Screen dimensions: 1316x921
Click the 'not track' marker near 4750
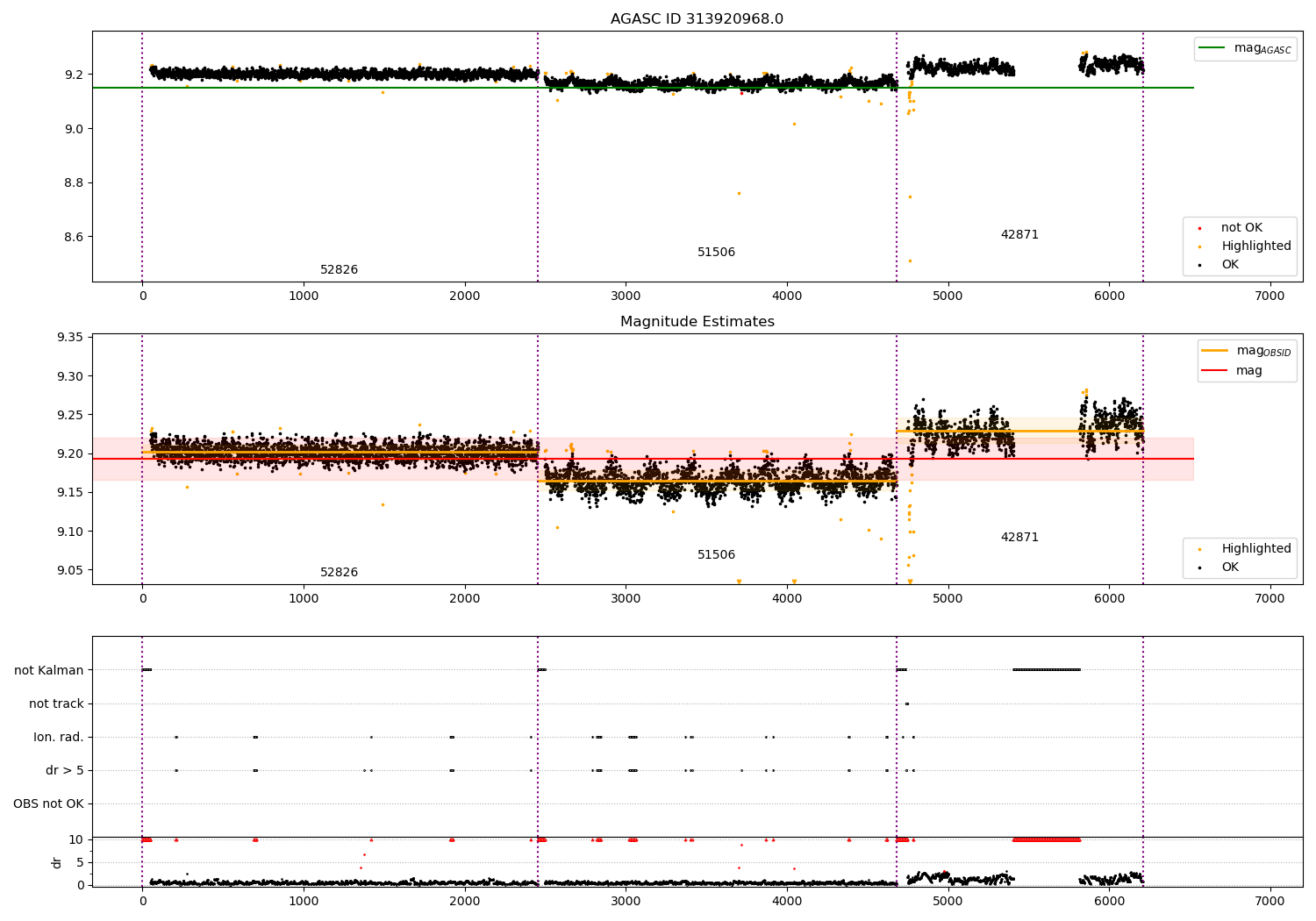[x=907, y=703]
